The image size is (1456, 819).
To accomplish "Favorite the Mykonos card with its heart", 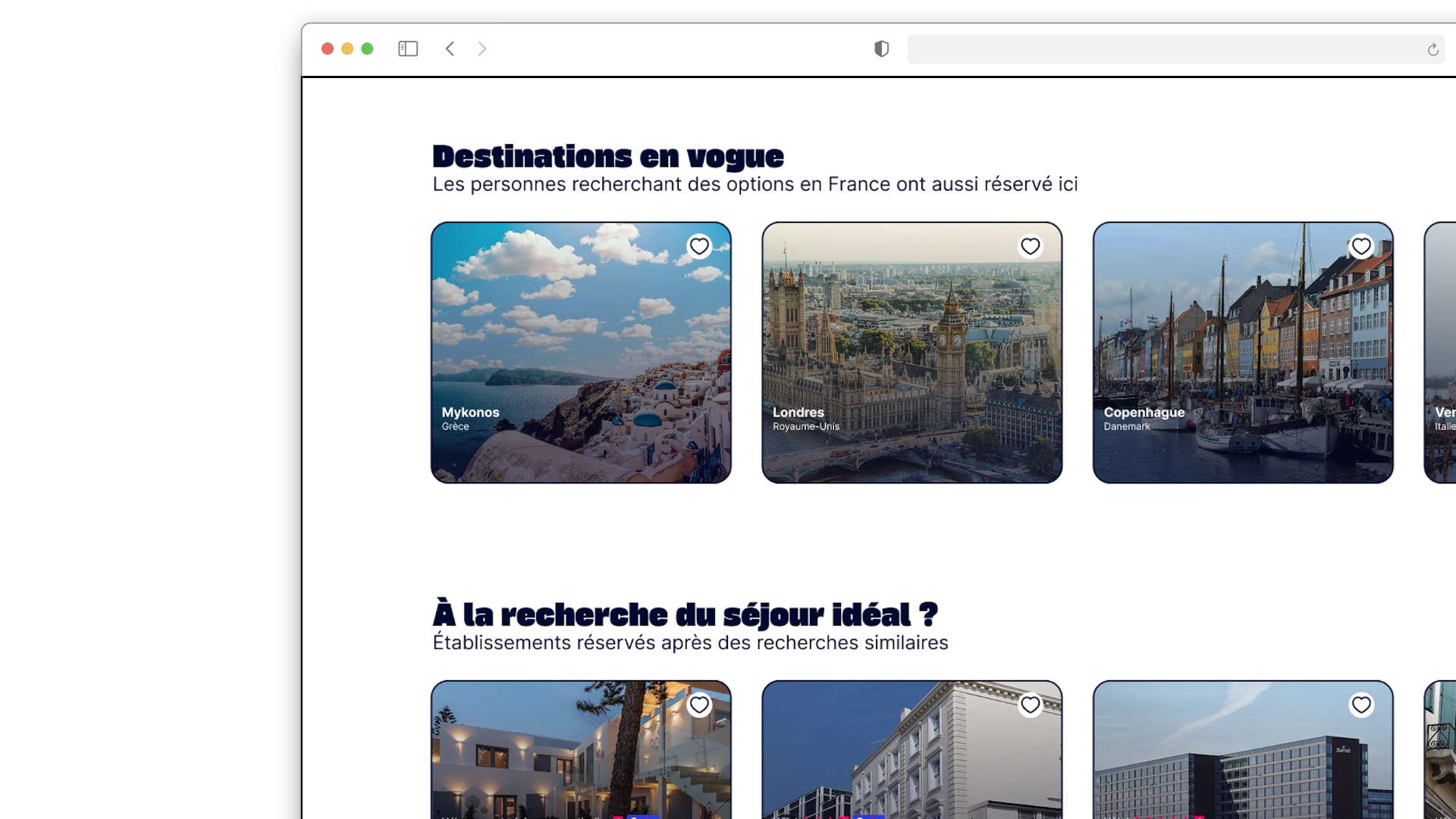I will click(699, 246).
